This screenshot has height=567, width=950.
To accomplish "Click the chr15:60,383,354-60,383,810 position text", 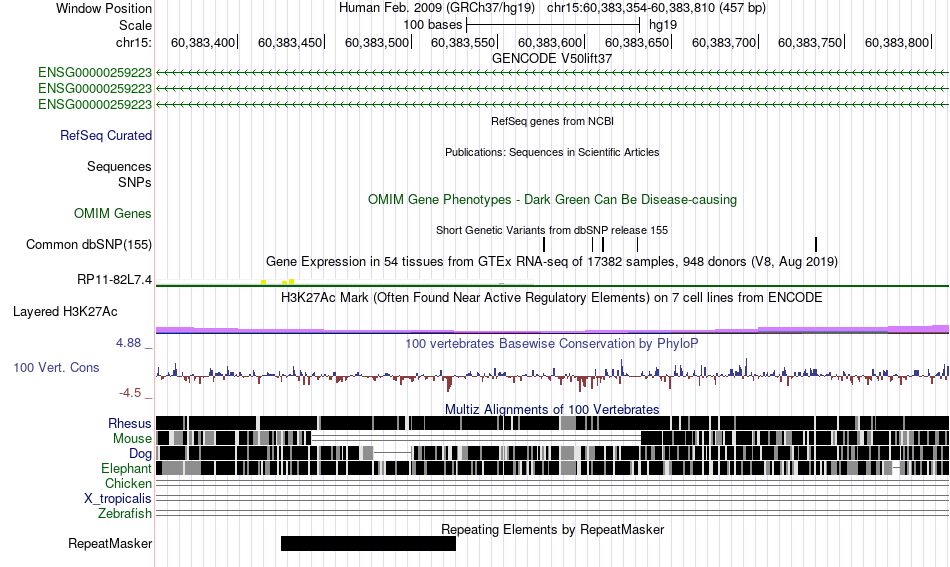I will click(656, 8).
